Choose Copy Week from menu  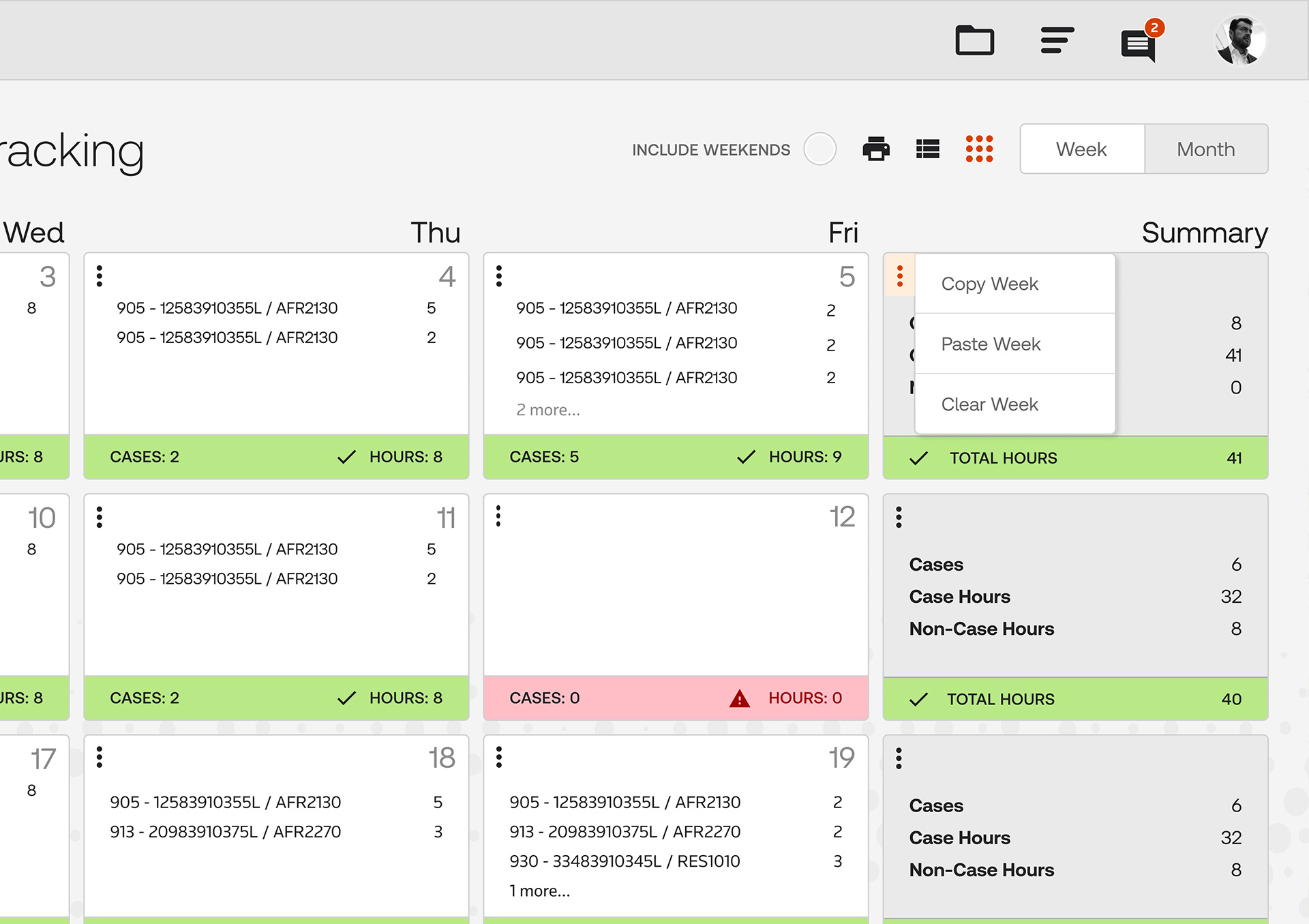pos(1014,284)
